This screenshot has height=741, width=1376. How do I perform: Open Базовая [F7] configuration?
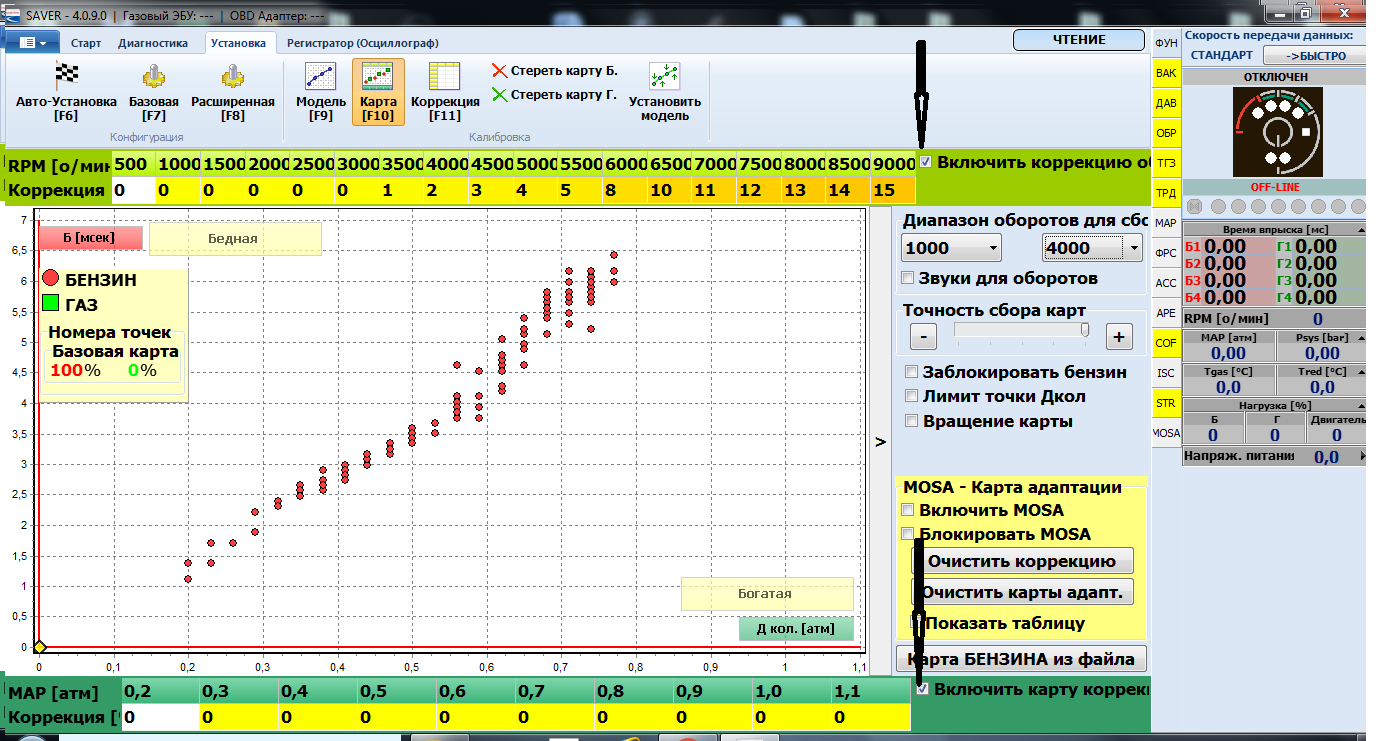pos(153,78)
